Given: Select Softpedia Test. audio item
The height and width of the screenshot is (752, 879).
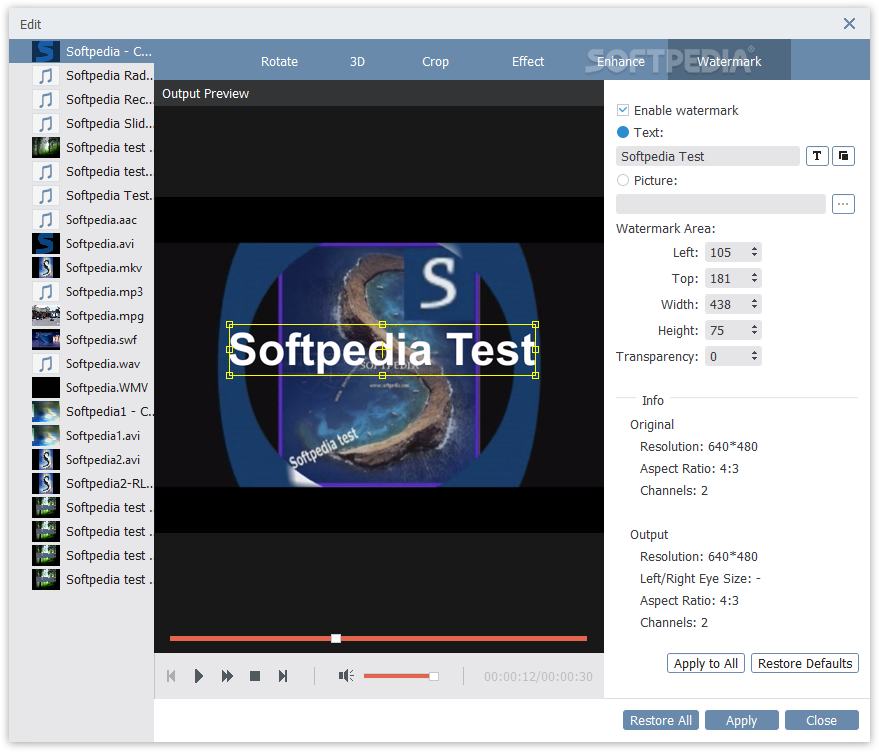Looking at the screenshot, I should (81, 196).
